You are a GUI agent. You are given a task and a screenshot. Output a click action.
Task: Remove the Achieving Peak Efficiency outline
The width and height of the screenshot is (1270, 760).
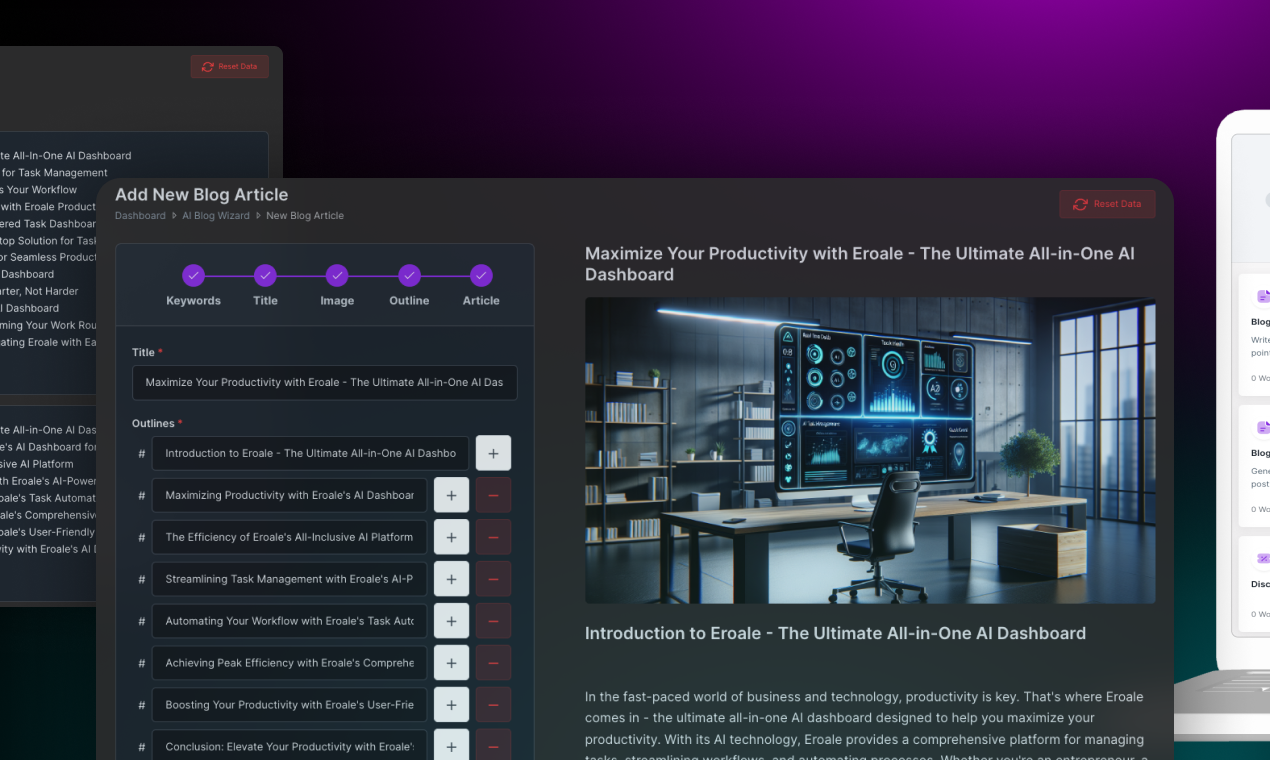click(x=493, y=663)
